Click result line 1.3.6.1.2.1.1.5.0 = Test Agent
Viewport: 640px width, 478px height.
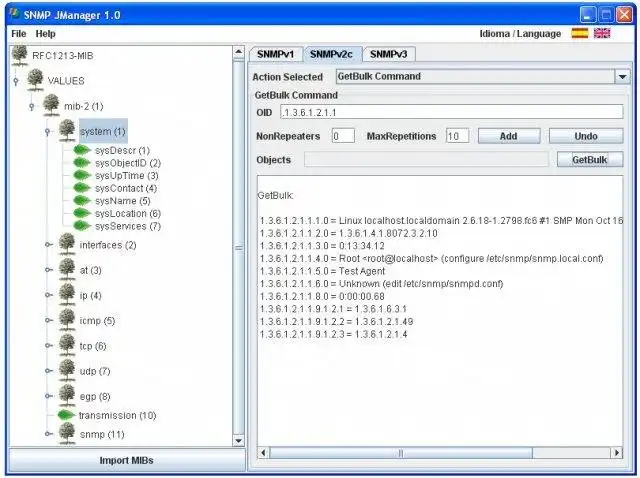322,271
